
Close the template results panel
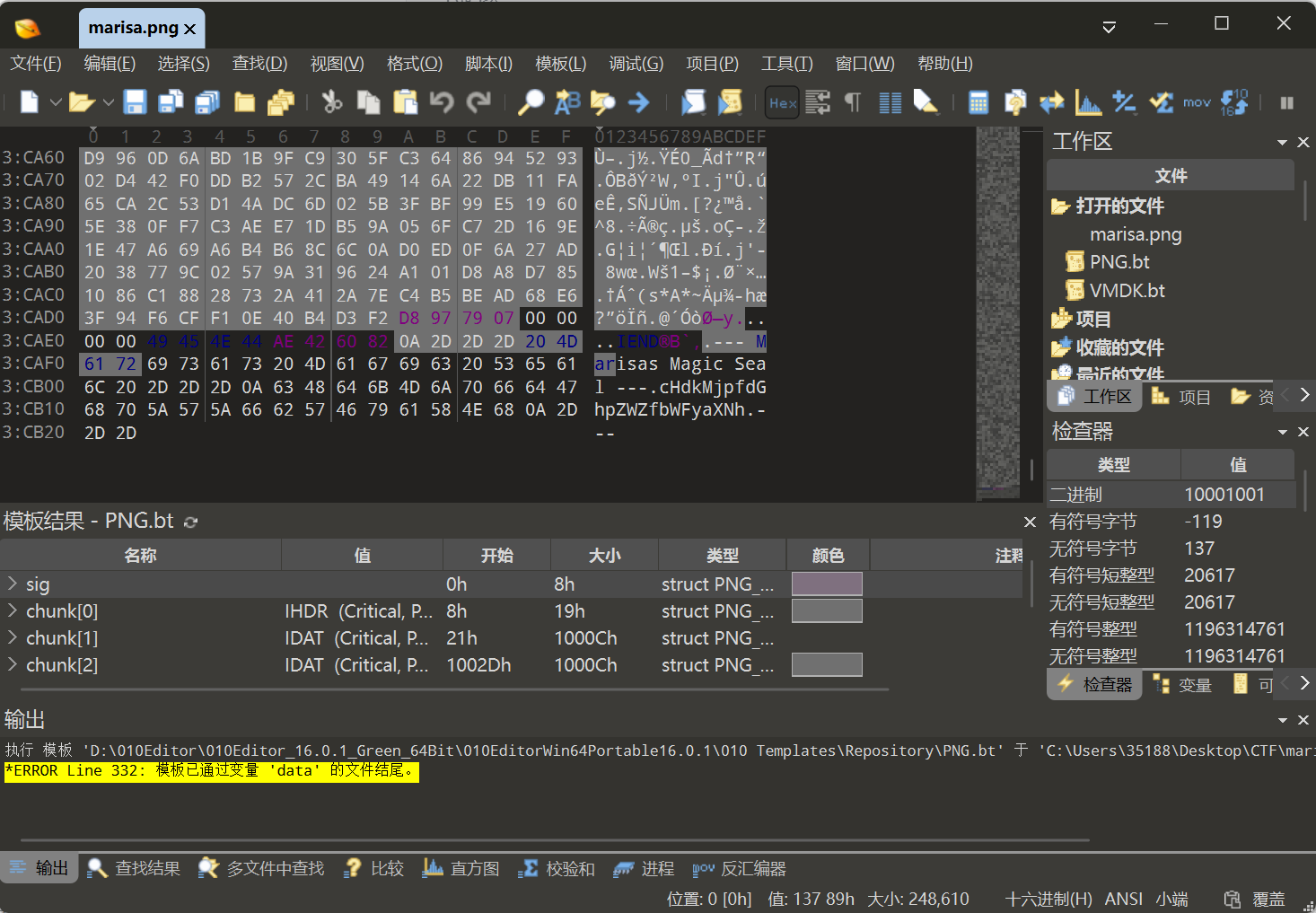[1030, 522]
